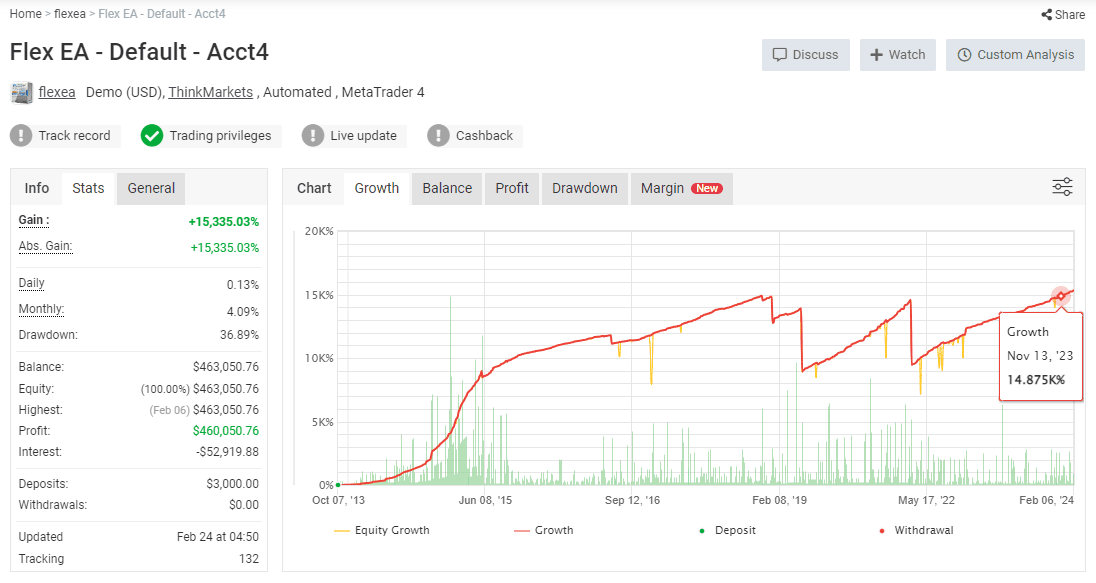Open the Margin tab marked New
1096x583 pixels.
[x=680, y=188]
